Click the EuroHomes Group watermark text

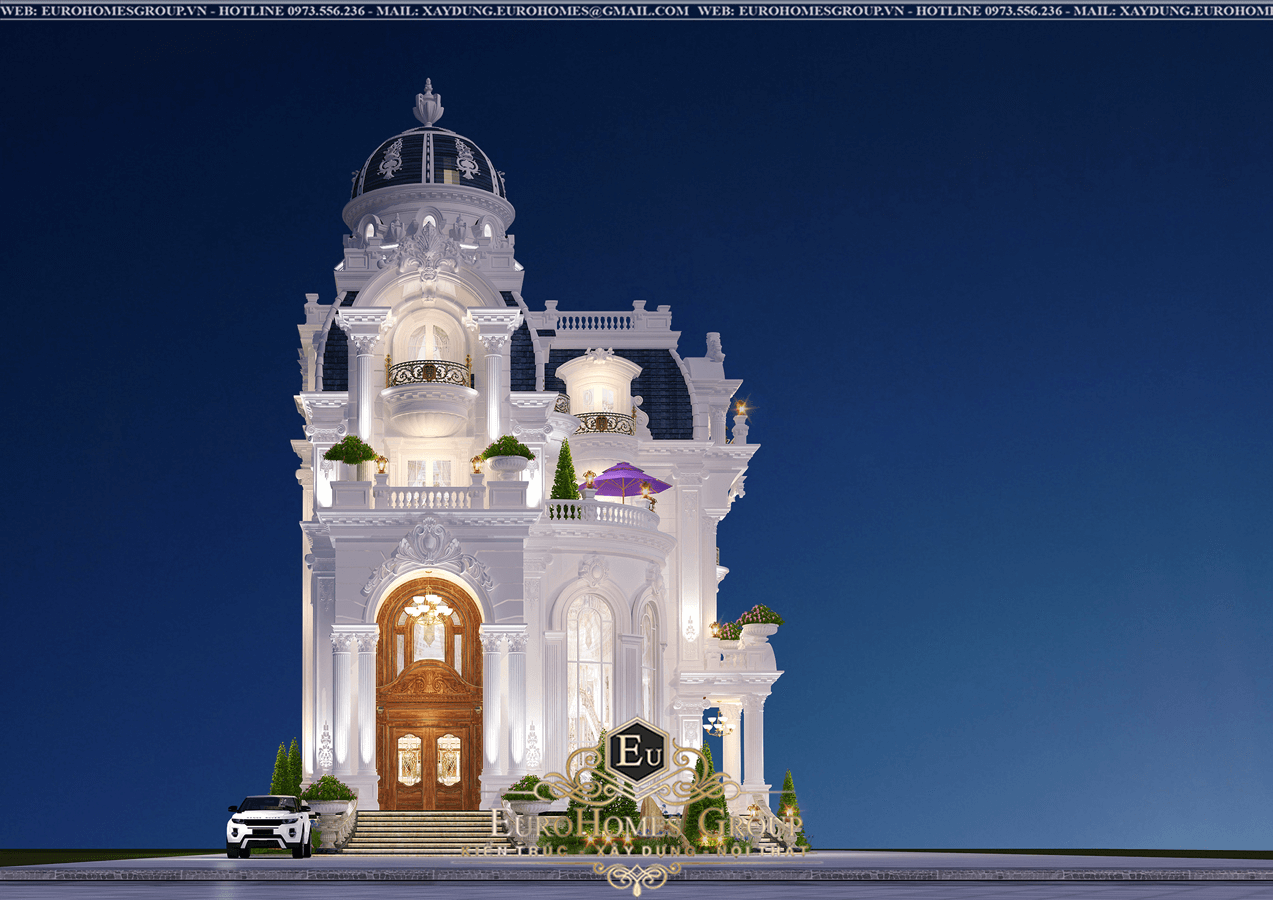646,826
